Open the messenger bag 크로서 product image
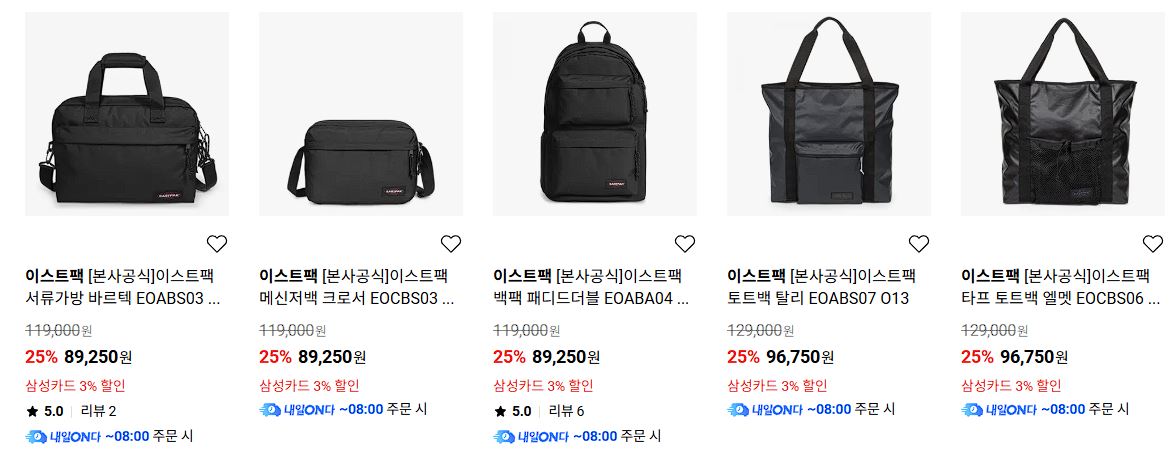Screen dimensions: 1171x461 361,114
